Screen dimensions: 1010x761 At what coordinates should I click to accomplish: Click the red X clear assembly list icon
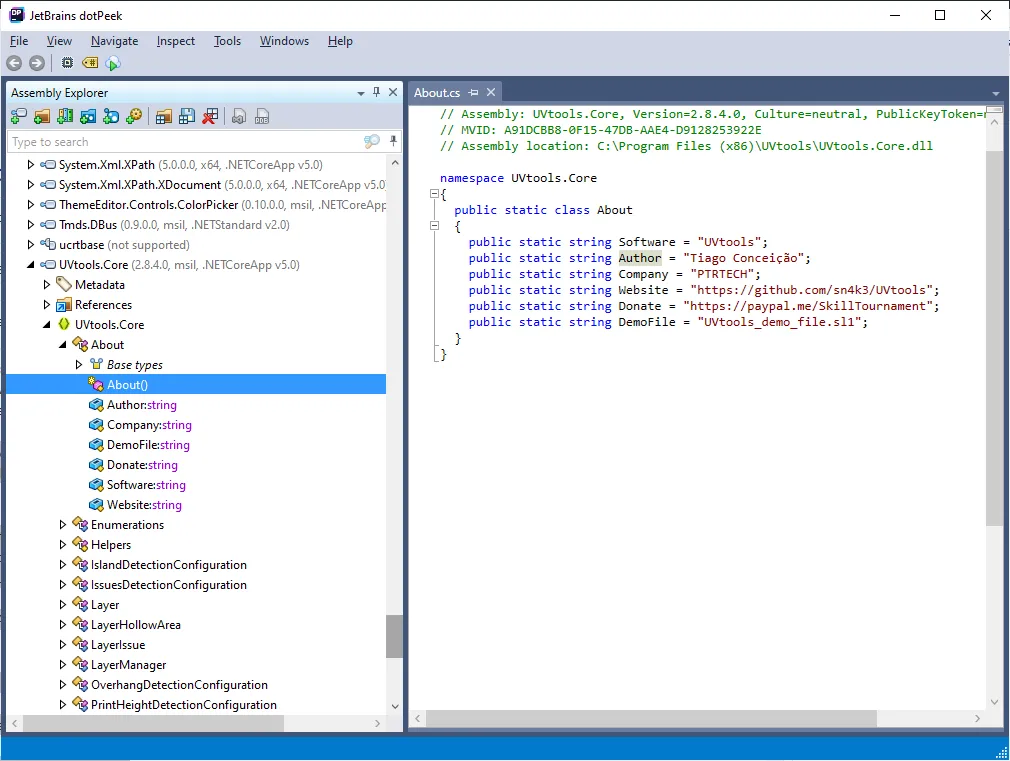click(209, 117)
